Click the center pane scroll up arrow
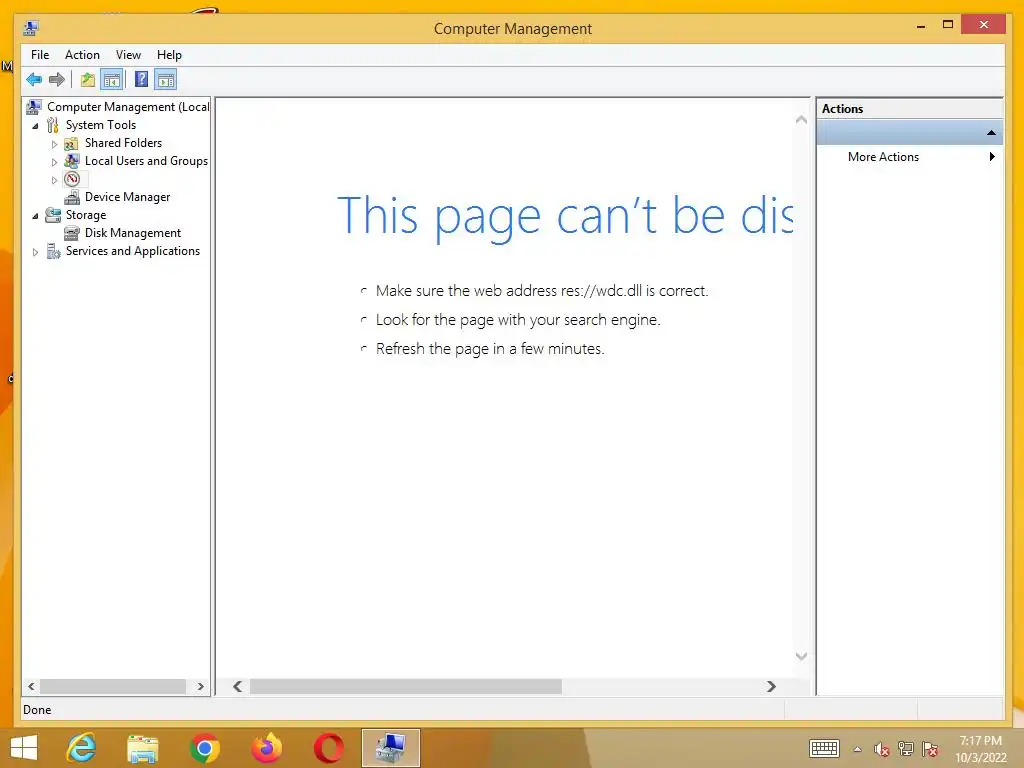1024x768 pixels. coord(801,120)
